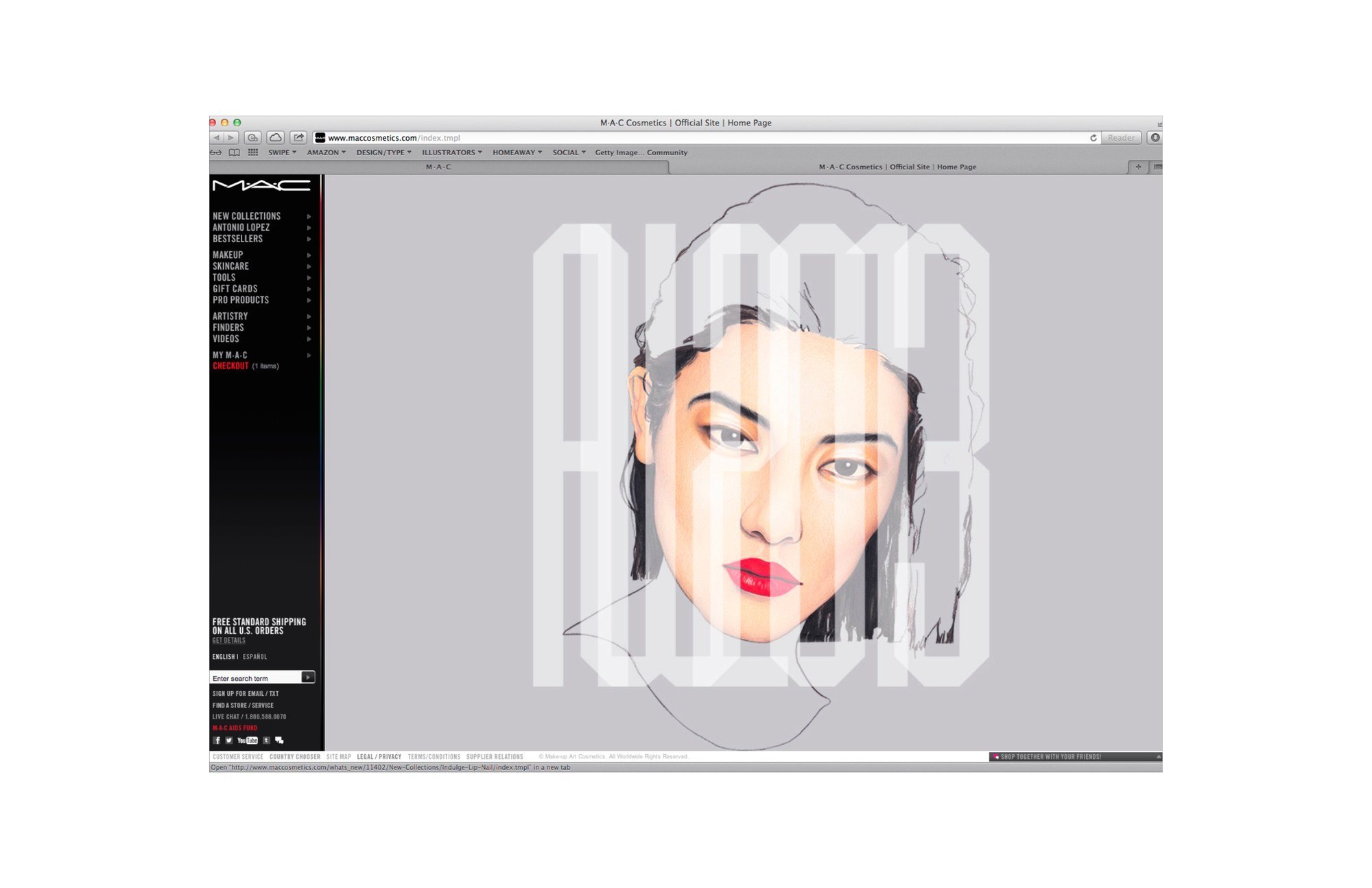1372x888 pixels.
Task: Open the DESIGN/TYPE bookmarks dropdown
Action: coord(383,152)
